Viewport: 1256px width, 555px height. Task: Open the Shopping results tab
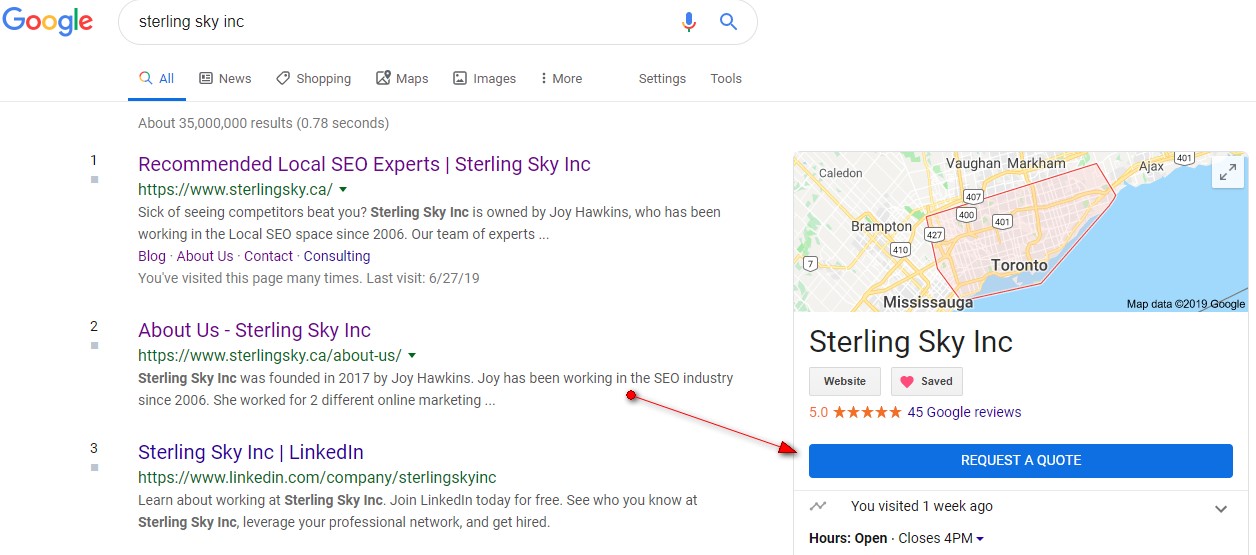point(313,78)
